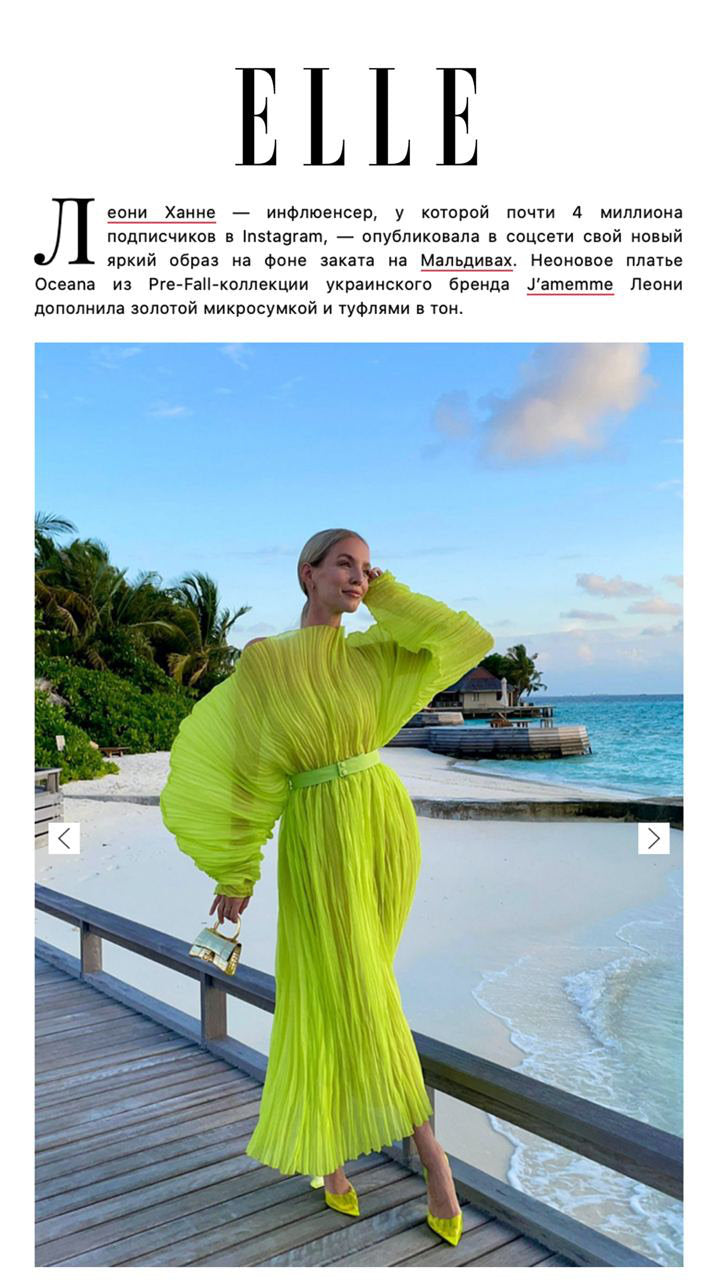Image resolution: width=720 pixels, height=1280 pixels.
Task: Click the green belt on the dress
Action: [x=334, y=770]
